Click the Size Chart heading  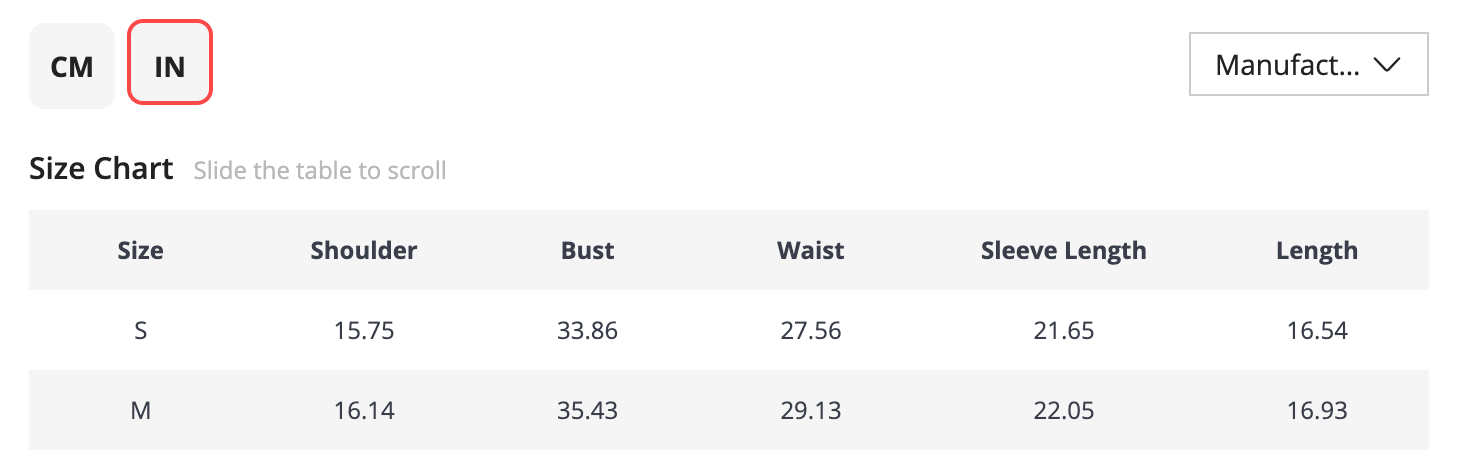101,169
